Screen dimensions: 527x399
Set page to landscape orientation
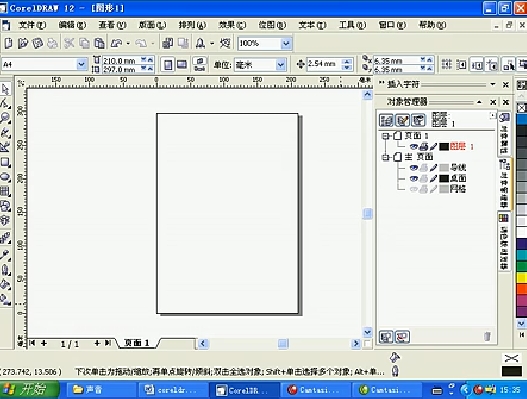point(182,64)
